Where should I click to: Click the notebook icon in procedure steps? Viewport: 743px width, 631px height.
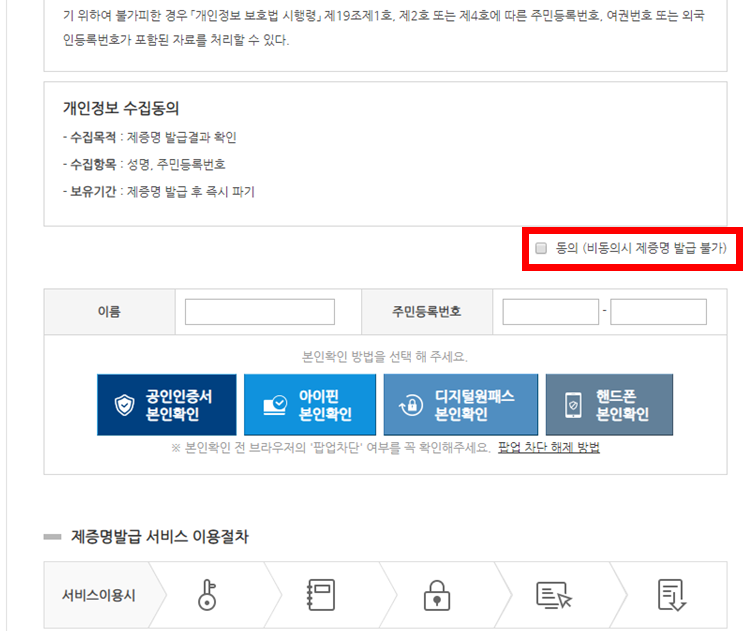(321, 595)
